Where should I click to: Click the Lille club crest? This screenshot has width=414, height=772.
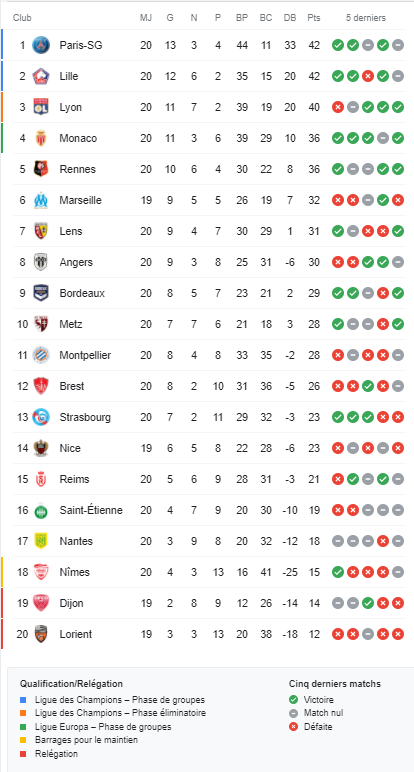click(x=41, y=76)
